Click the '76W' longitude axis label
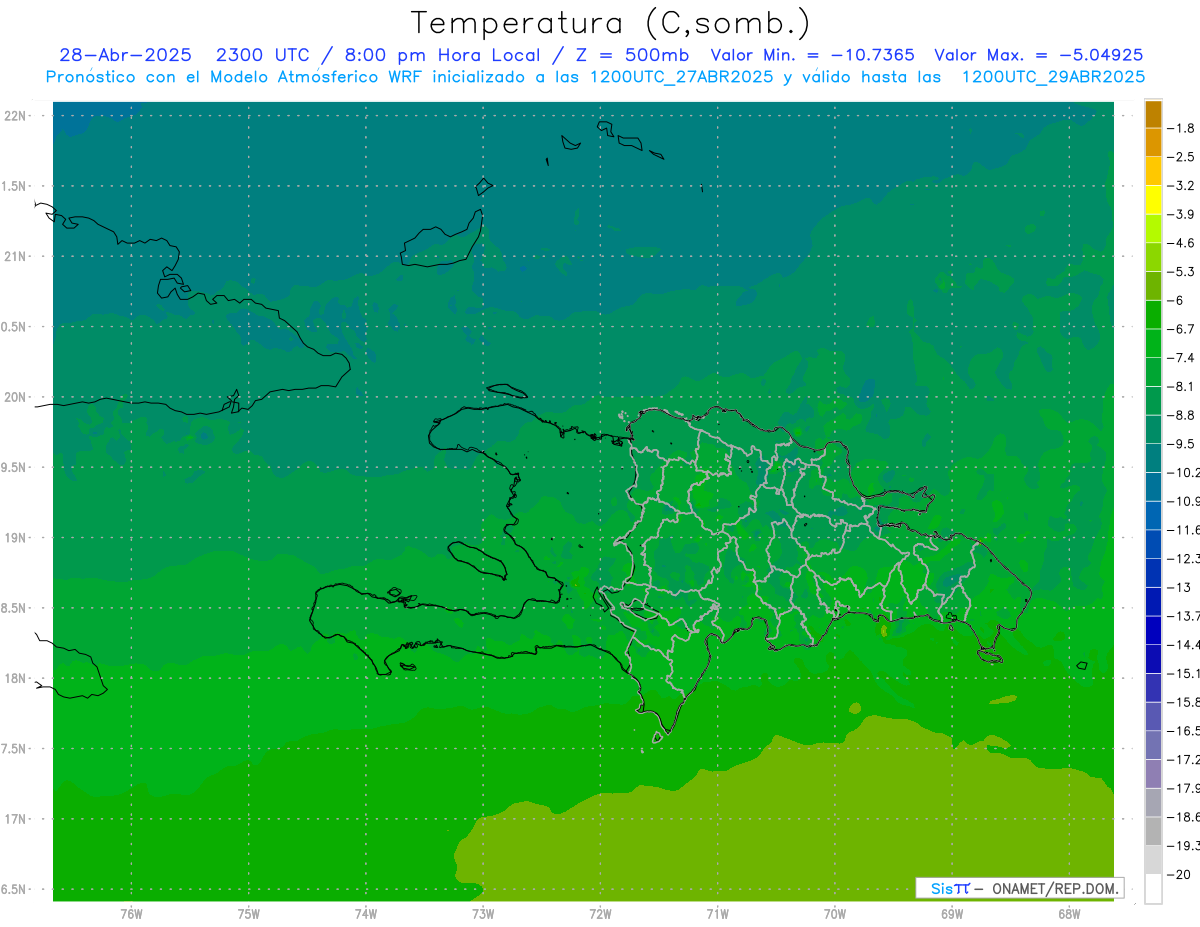1200x927 pixels. (131, 913)
